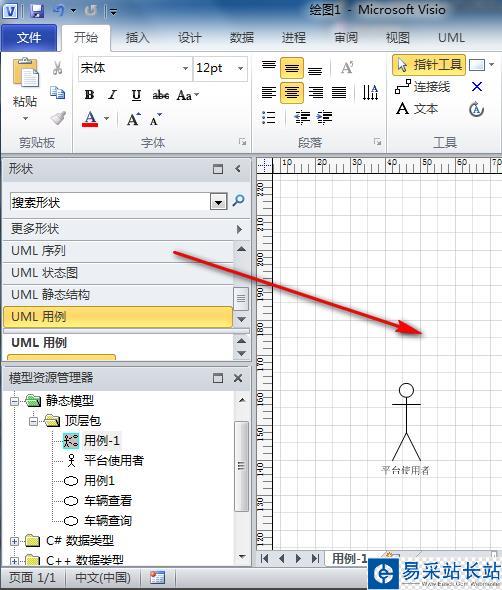Open the 文件 File tab
The image size is (502, 590).
click(x=29, y=38)
